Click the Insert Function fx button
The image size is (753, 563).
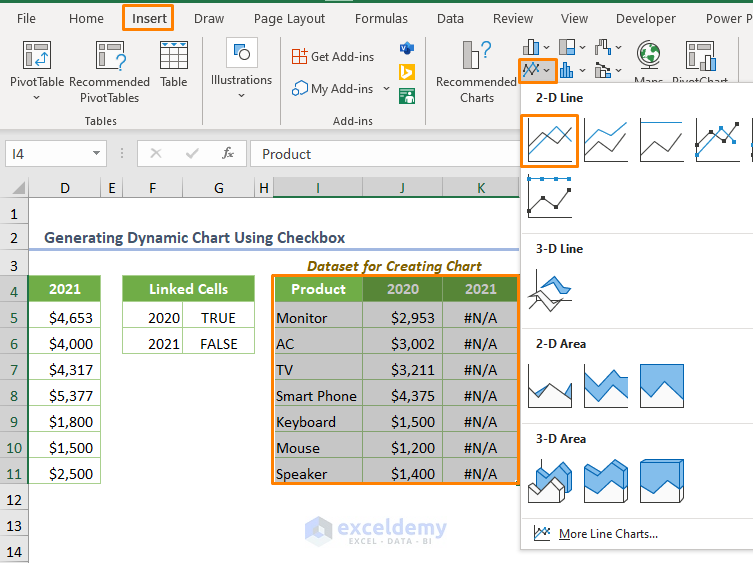click(x=228, y=154)
